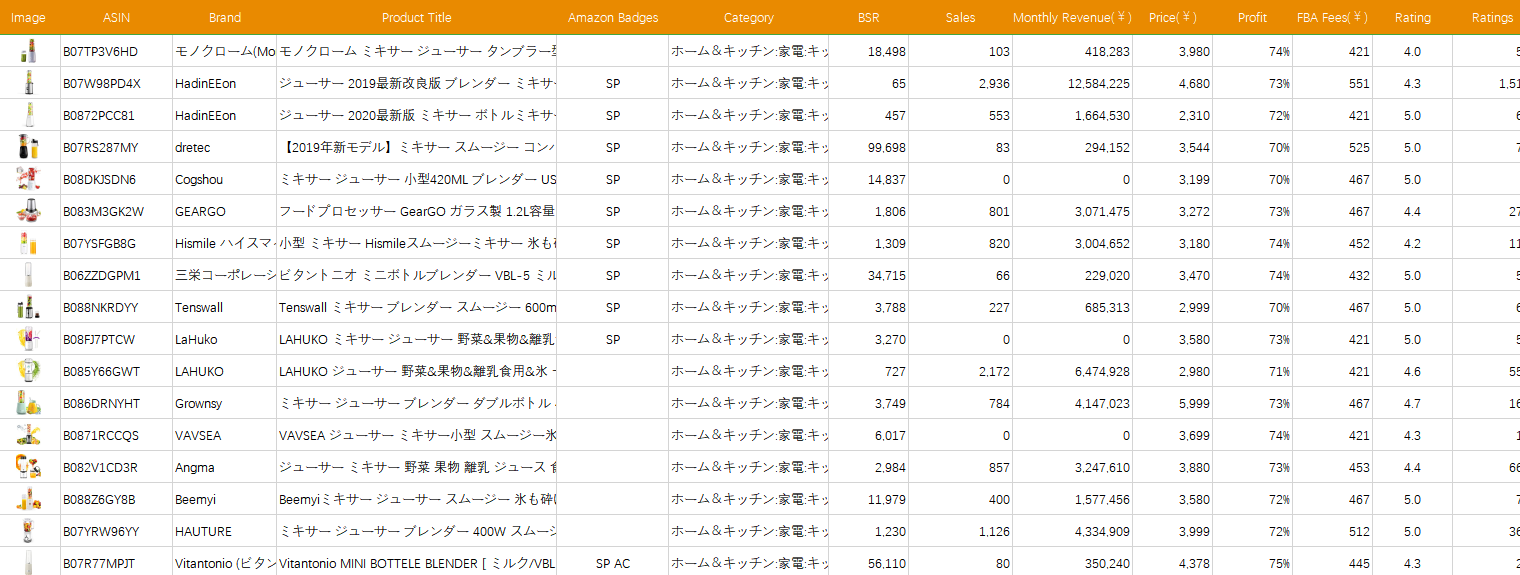Screen dimensions: 1520x575
Task: Open product thumbnail for ASIN B07W98PD4X
Action: 27,83
